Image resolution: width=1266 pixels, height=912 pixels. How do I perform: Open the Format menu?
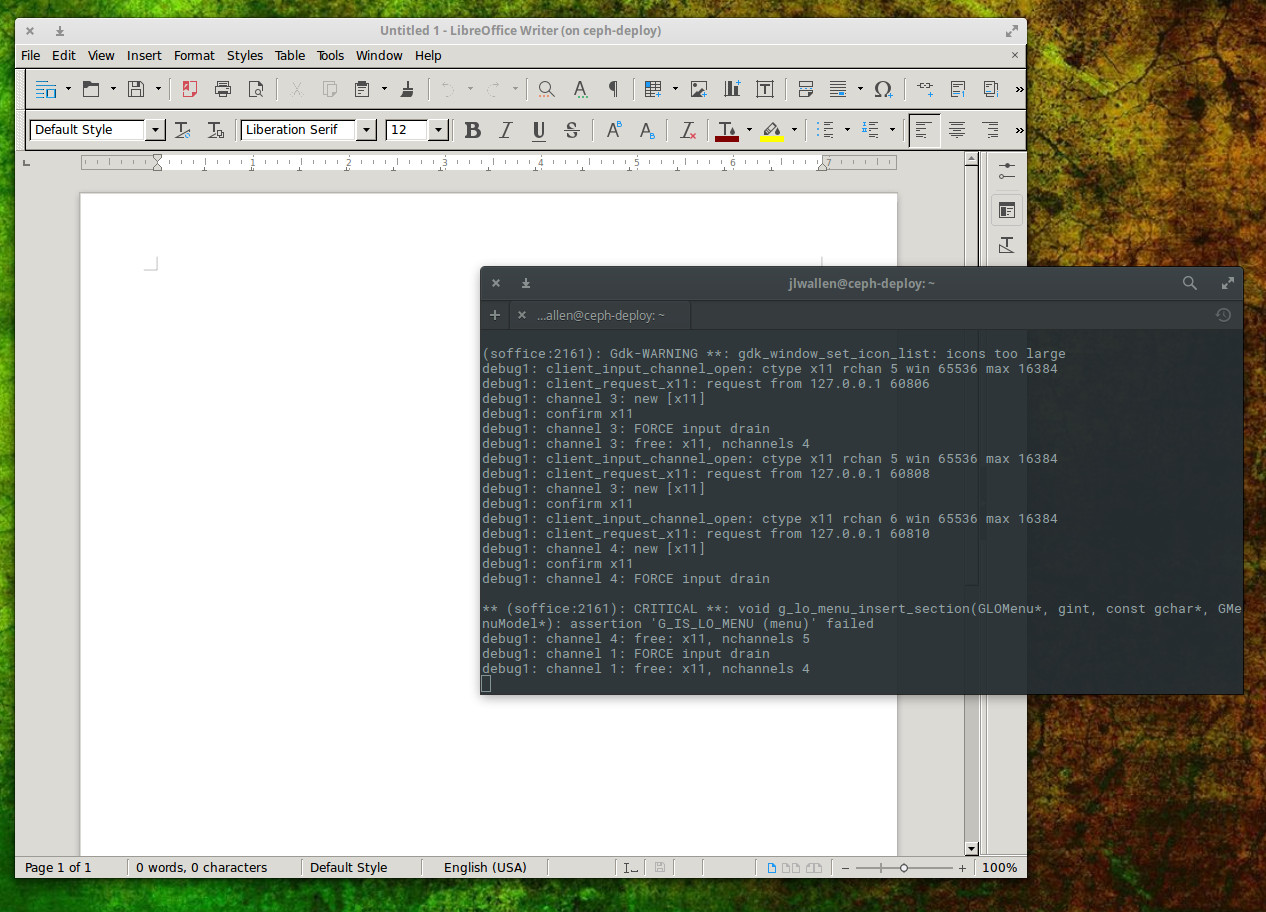(194, 56)
